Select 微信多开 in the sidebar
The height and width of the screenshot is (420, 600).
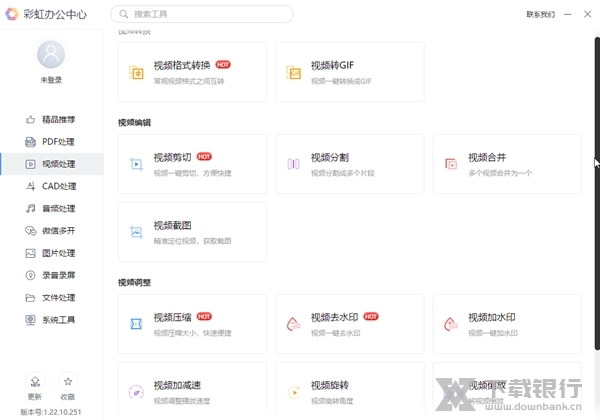pos(52,231)
